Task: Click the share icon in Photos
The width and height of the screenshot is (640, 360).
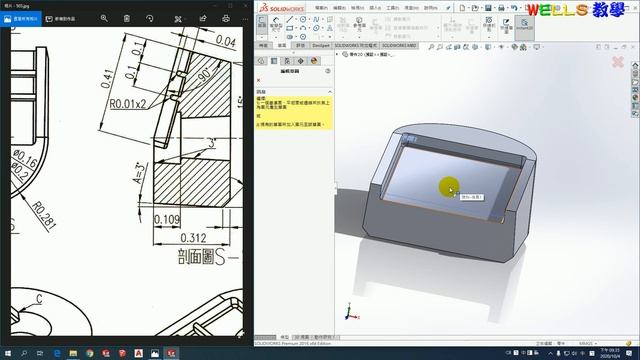Action: click(203, 18)
